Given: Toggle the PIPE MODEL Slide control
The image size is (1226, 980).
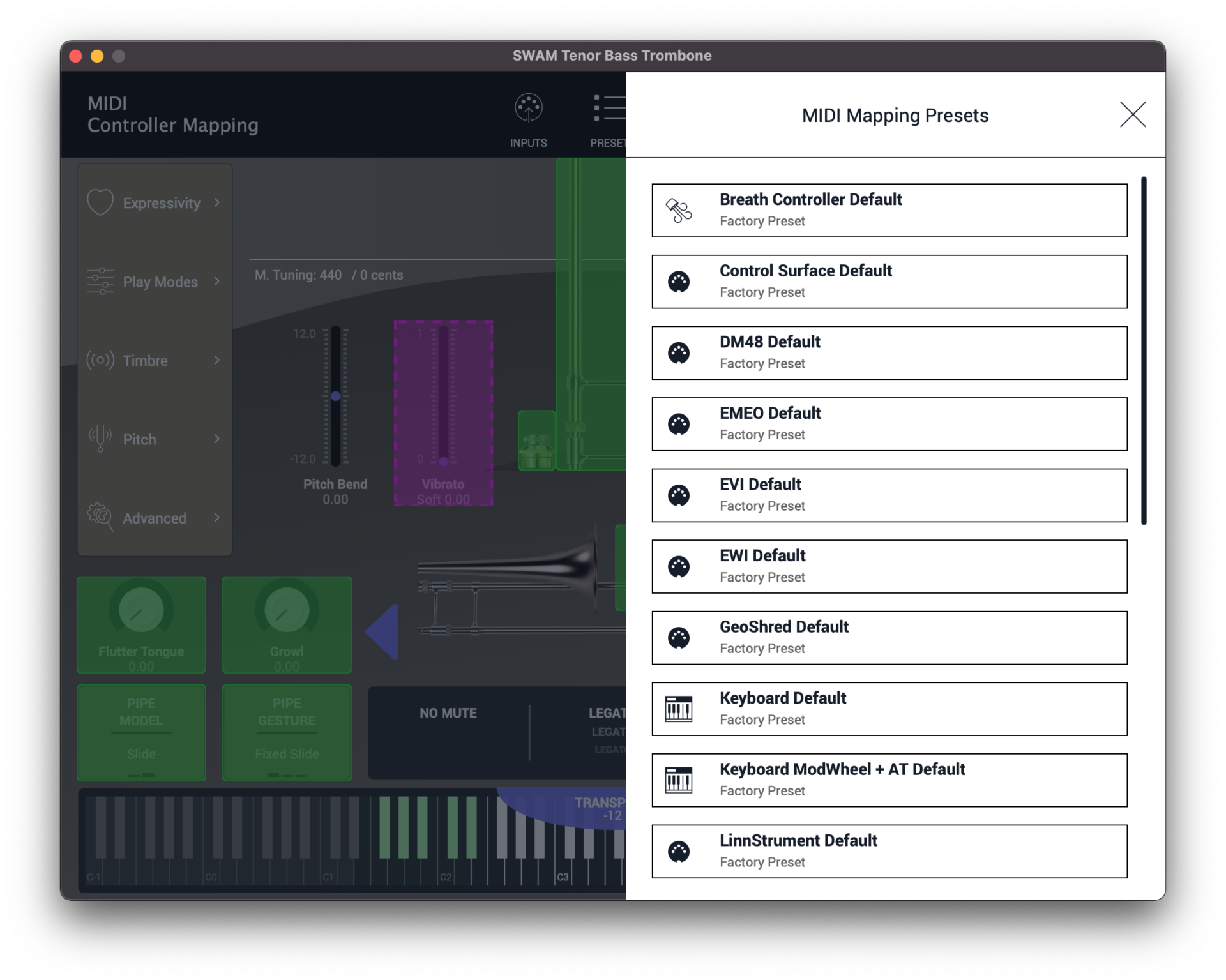Looking at the screenshot, I should coord(141,732).
